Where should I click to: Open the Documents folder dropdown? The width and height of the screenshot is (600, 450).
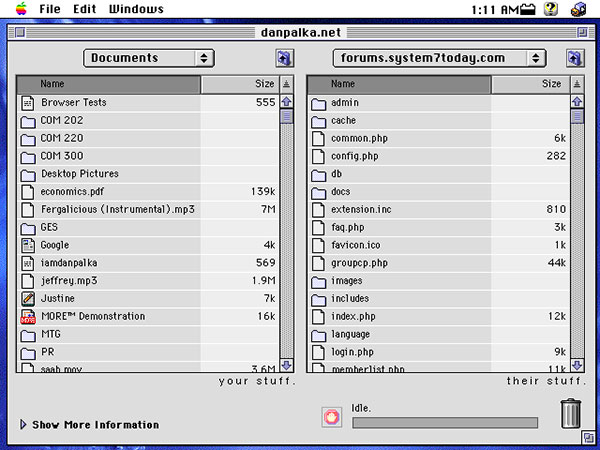pos(149,58)
